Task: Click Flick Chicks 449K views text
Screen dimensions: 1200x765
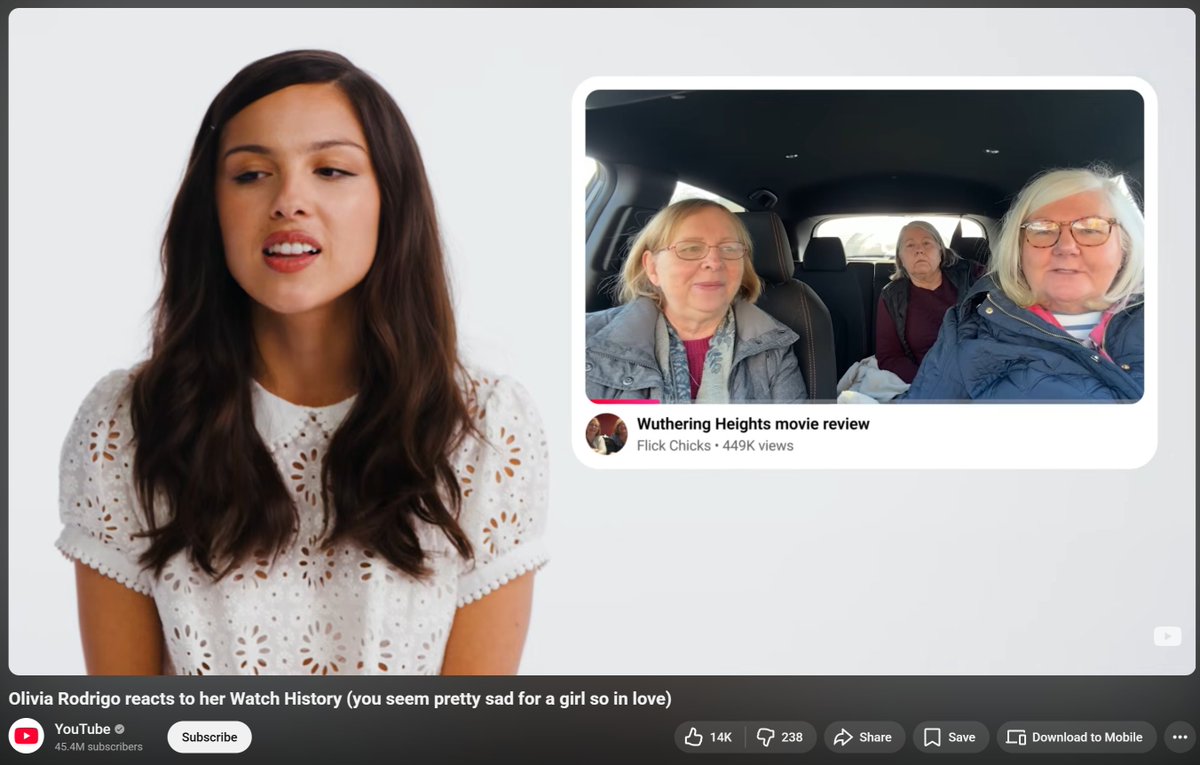Action: point(715,446)
